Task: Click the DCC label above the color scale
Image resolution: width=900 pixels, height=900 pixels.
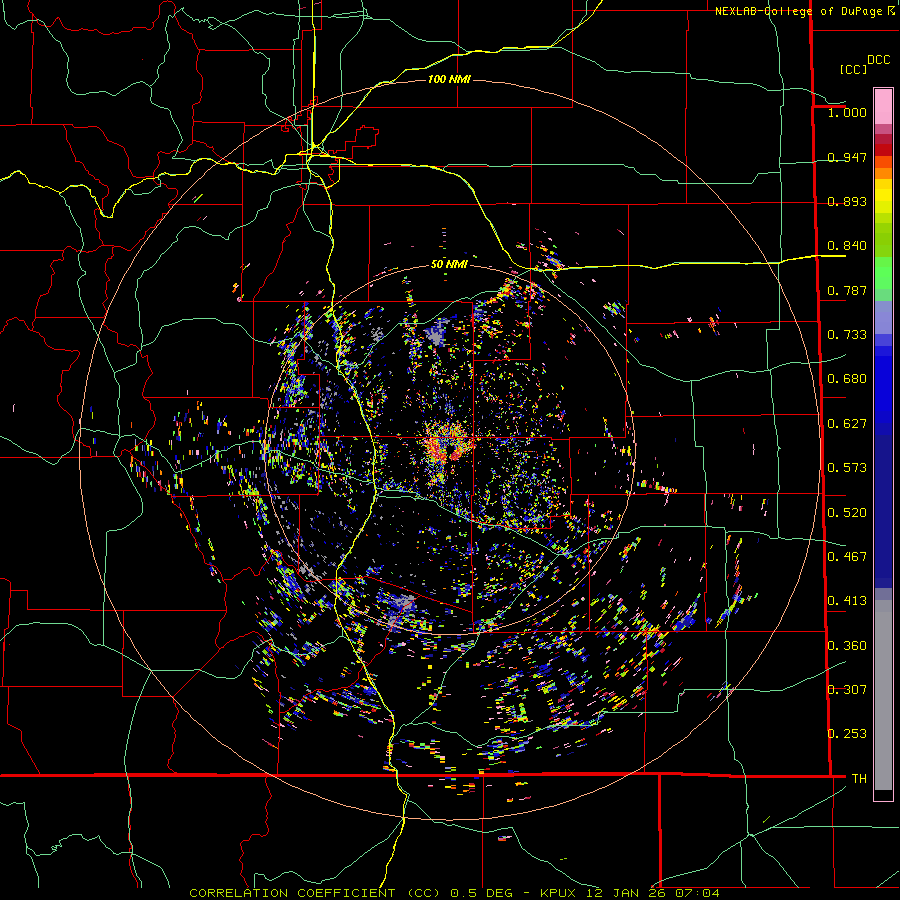Action: point(878,60)
